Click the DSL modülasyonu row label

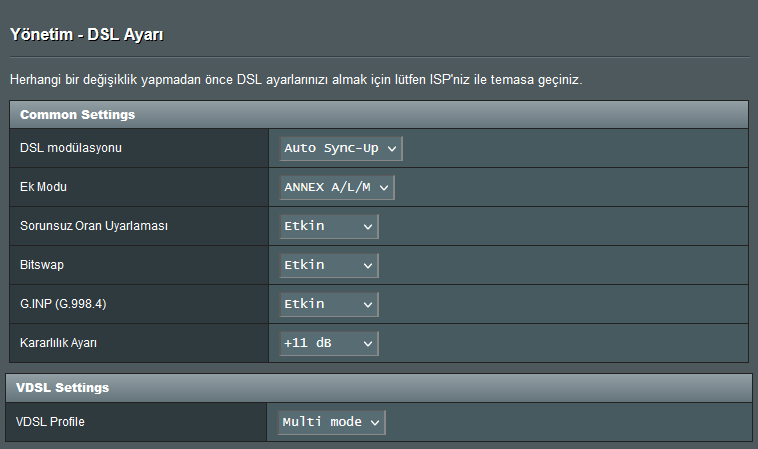click(71, 148)
